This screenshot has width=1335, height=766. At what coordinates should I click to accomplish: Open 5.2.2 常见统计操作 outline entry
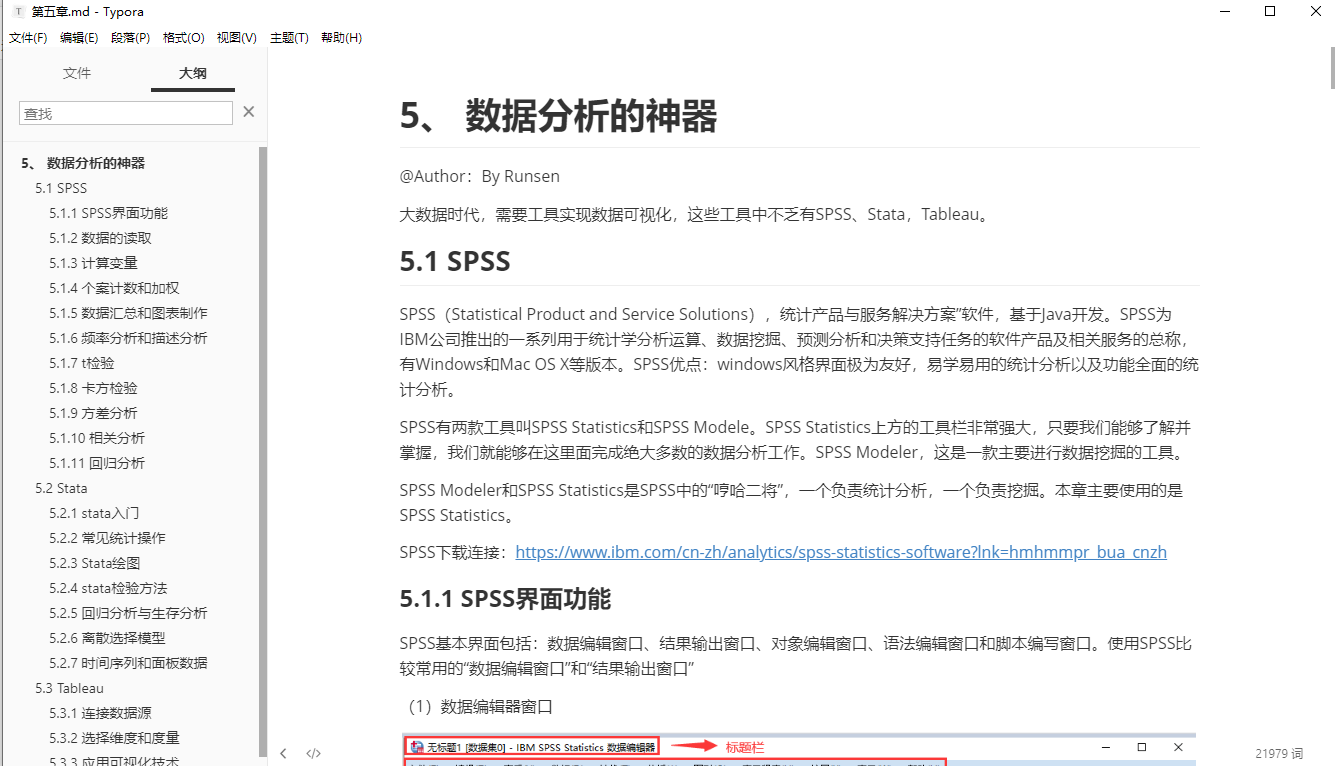[108, 538]
